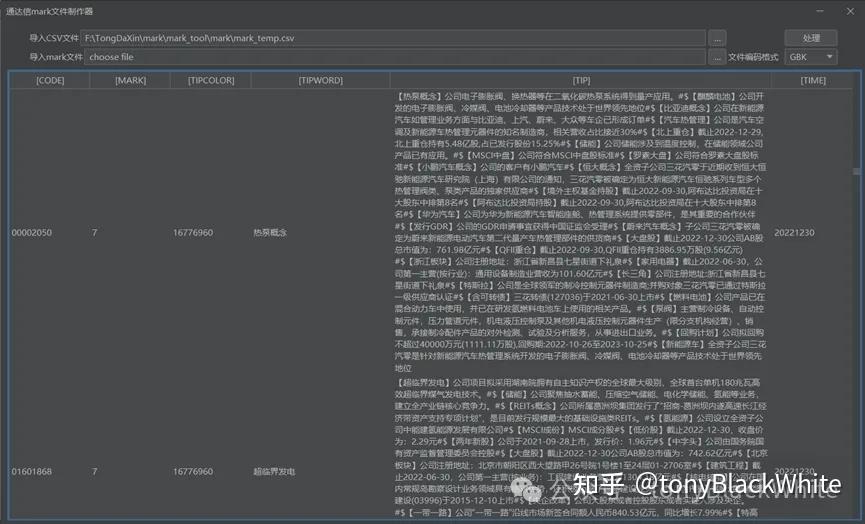Close the 通达信mark文件制作器 window
This screenshot has height=524, width=865.
point(850,11)
